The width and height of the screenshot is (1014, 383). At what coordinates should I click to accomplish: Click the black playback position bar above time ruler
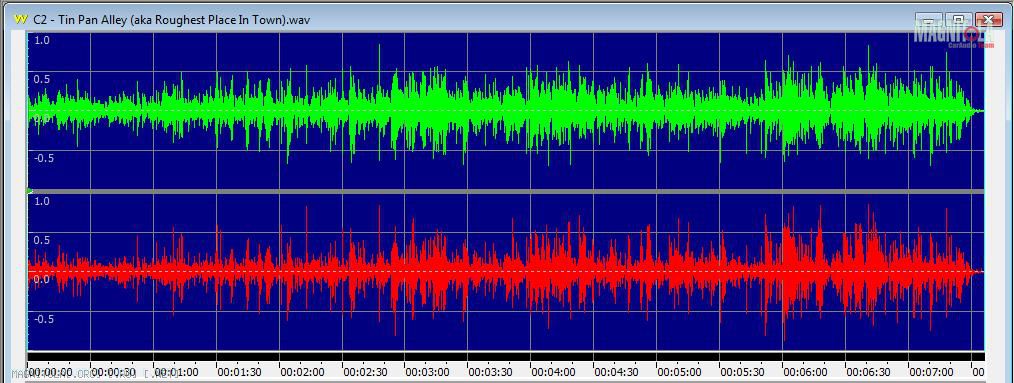pyautogui.click(x=505, y=356)
